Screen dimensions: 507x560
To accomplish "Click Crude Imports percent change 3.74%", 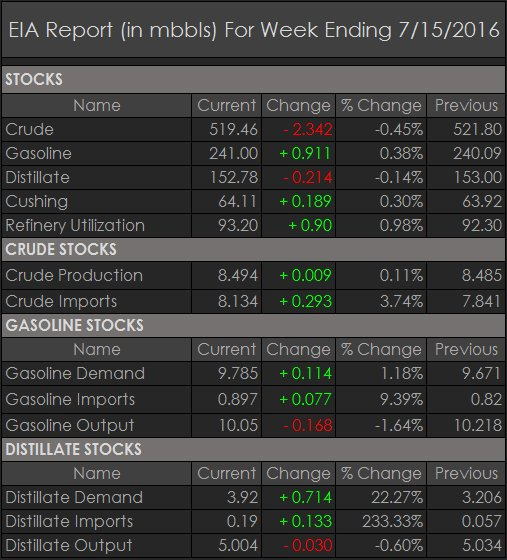I will point(401,301).
